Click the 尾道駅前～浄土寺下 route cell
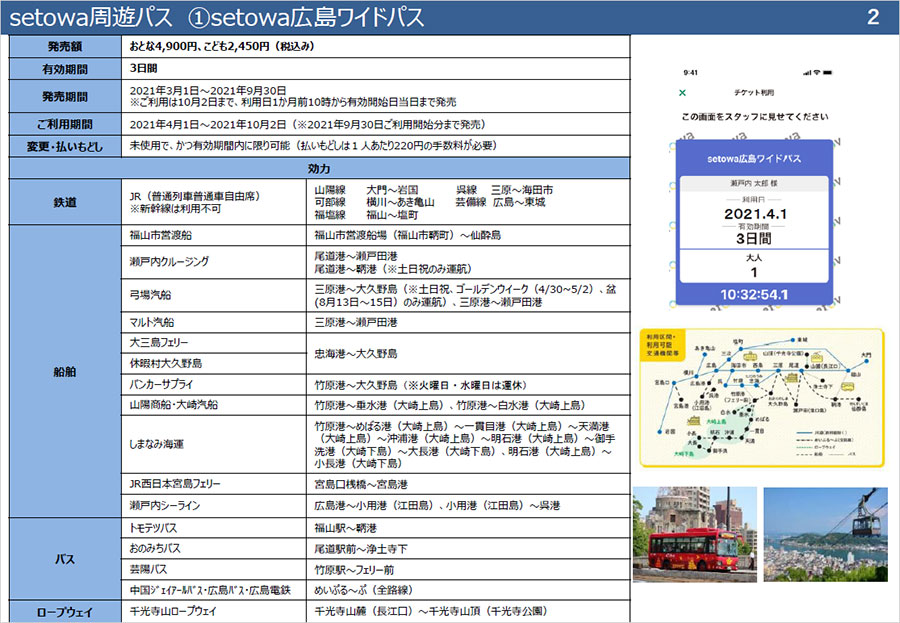 tap(468, 549)
